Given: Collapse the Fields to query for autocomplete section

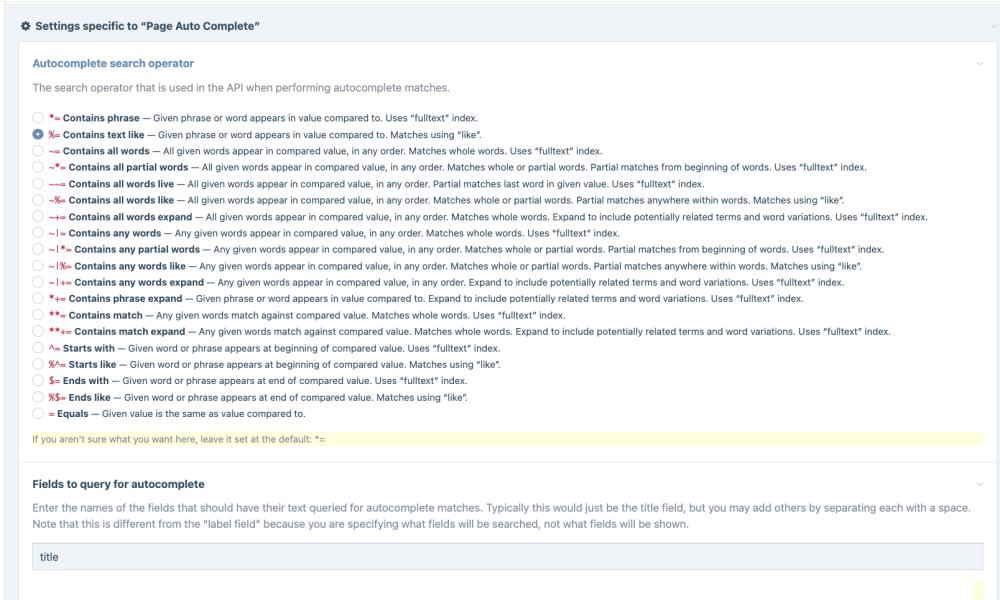Looking at the screenshot, I should (x=979, y=484).
